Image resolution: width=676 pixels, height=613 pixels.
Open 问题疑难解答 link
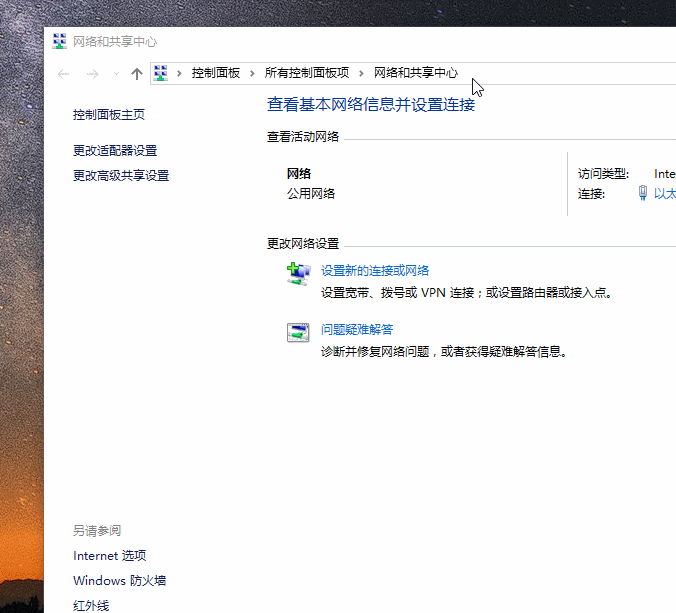357,330
